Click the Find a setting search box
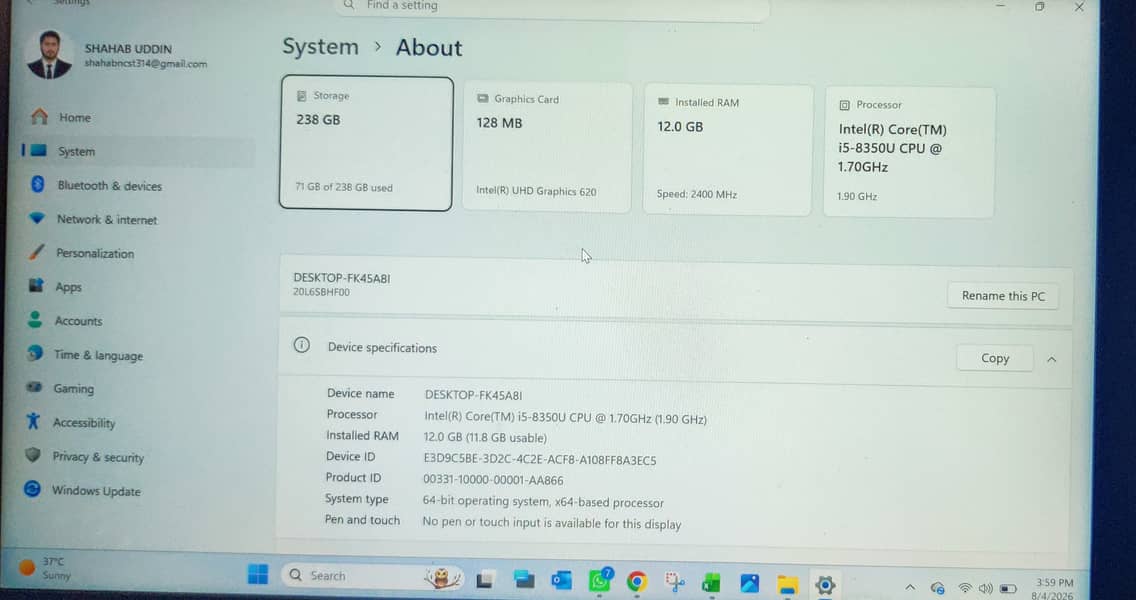 [551, 7]
